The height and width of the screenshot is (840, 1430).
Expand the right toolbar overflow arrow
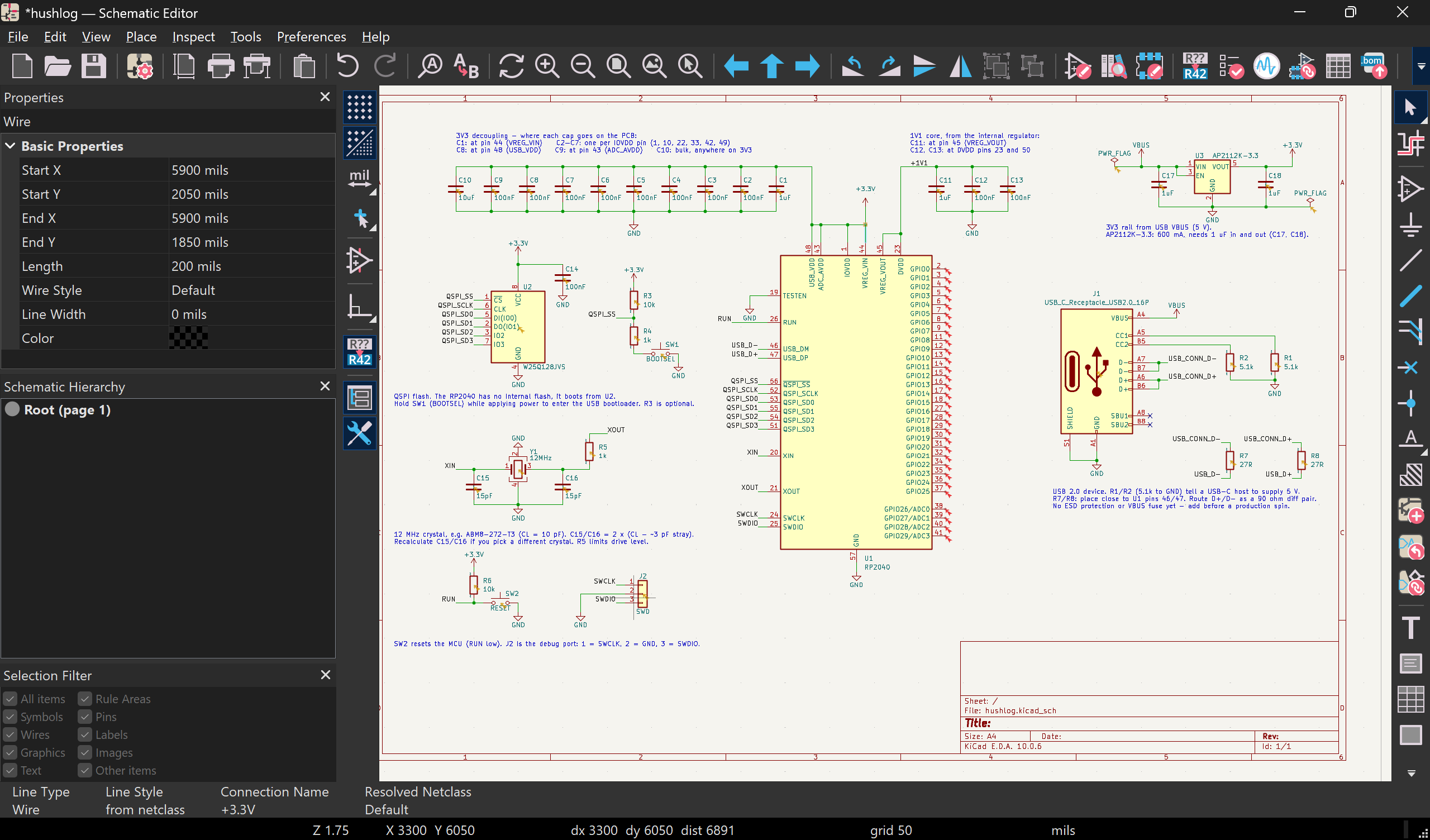pos(1410,773)
